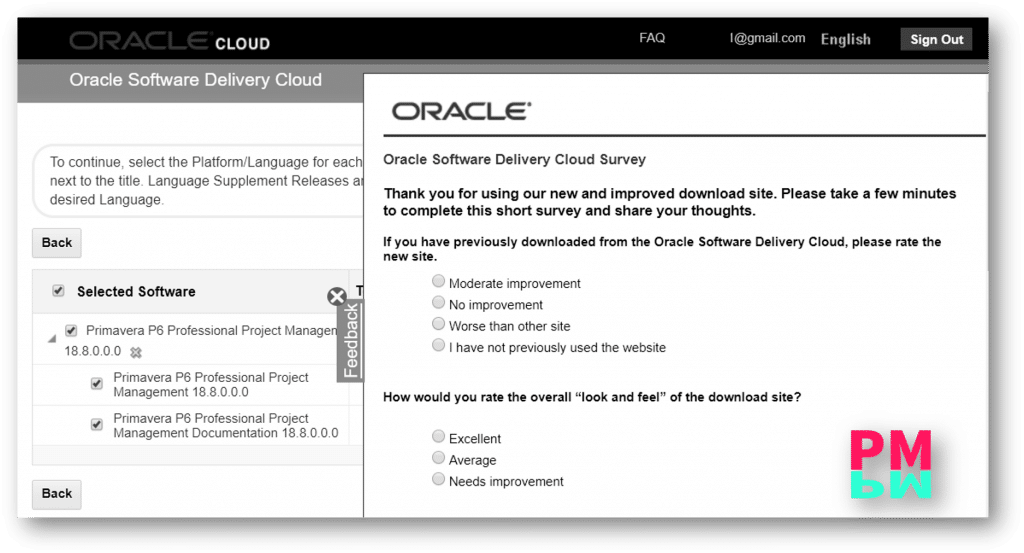Select Moderate improvement radio button
The image size is (1024, 553).
coord(438,281)
